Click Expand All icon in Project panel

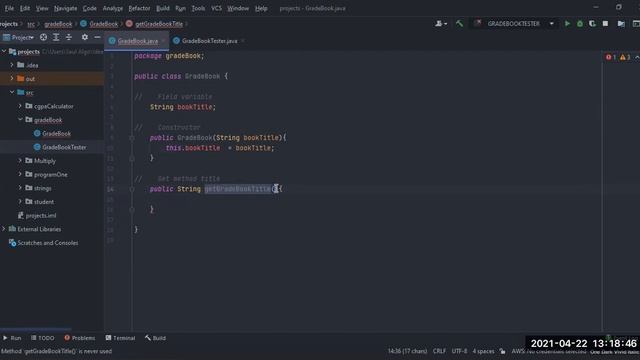56,37
